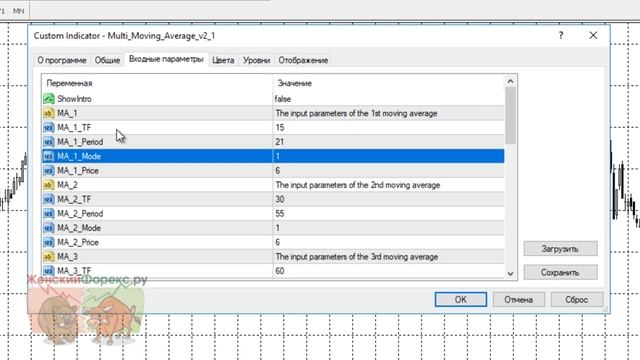Click the MA_2_TF integer type icon
The image size is (640, 360).
(49, 199)
